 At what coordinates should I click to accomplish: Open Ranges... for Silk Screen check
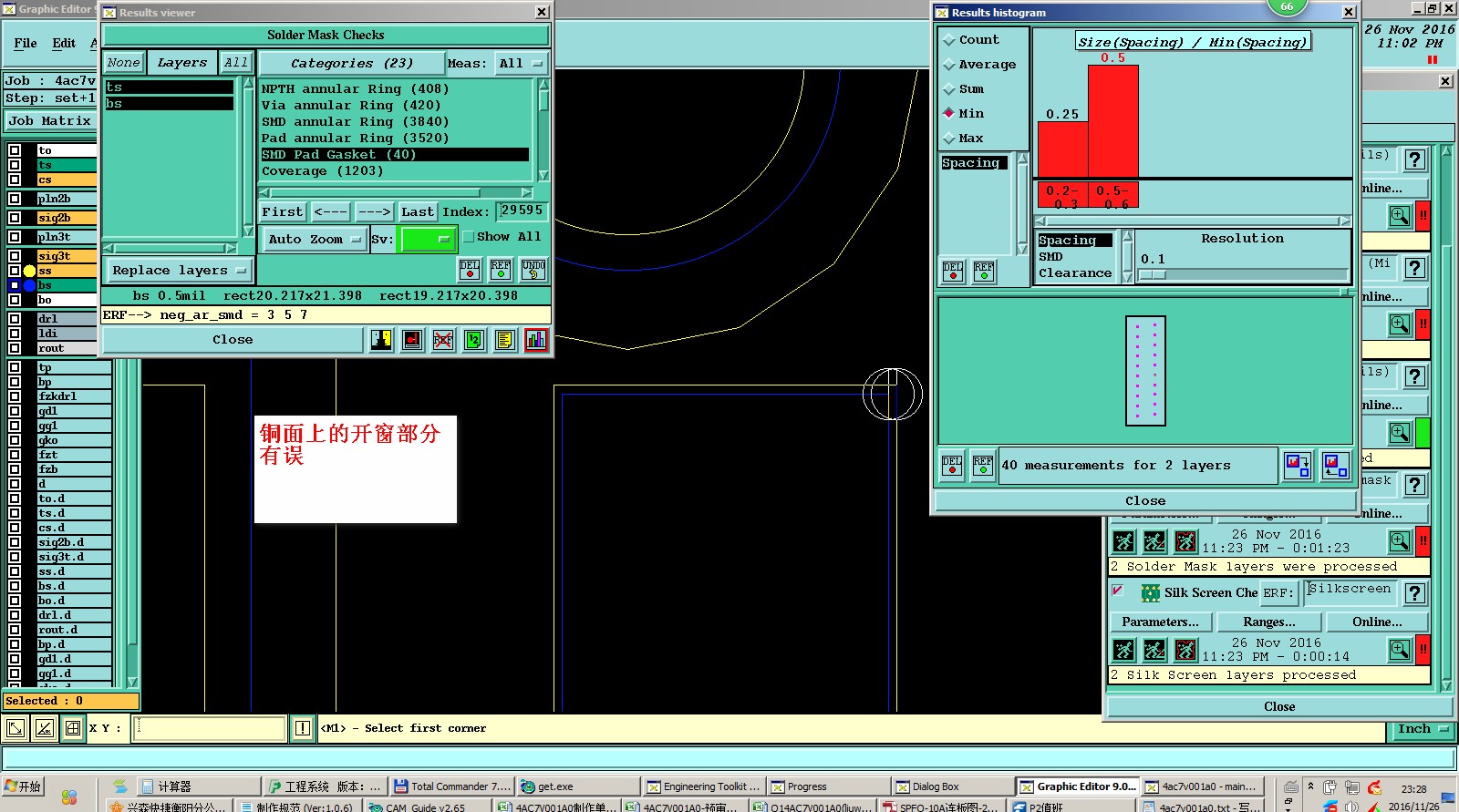pos(1269,622)
